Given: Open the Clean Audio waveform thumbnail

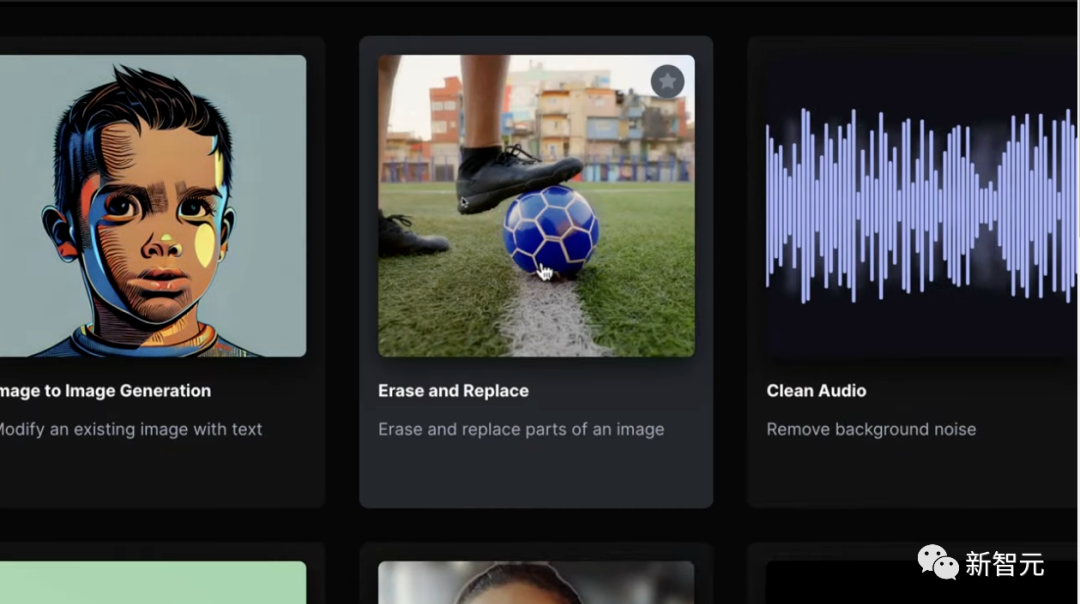Looking at the screenshot, I should (922, 206).
